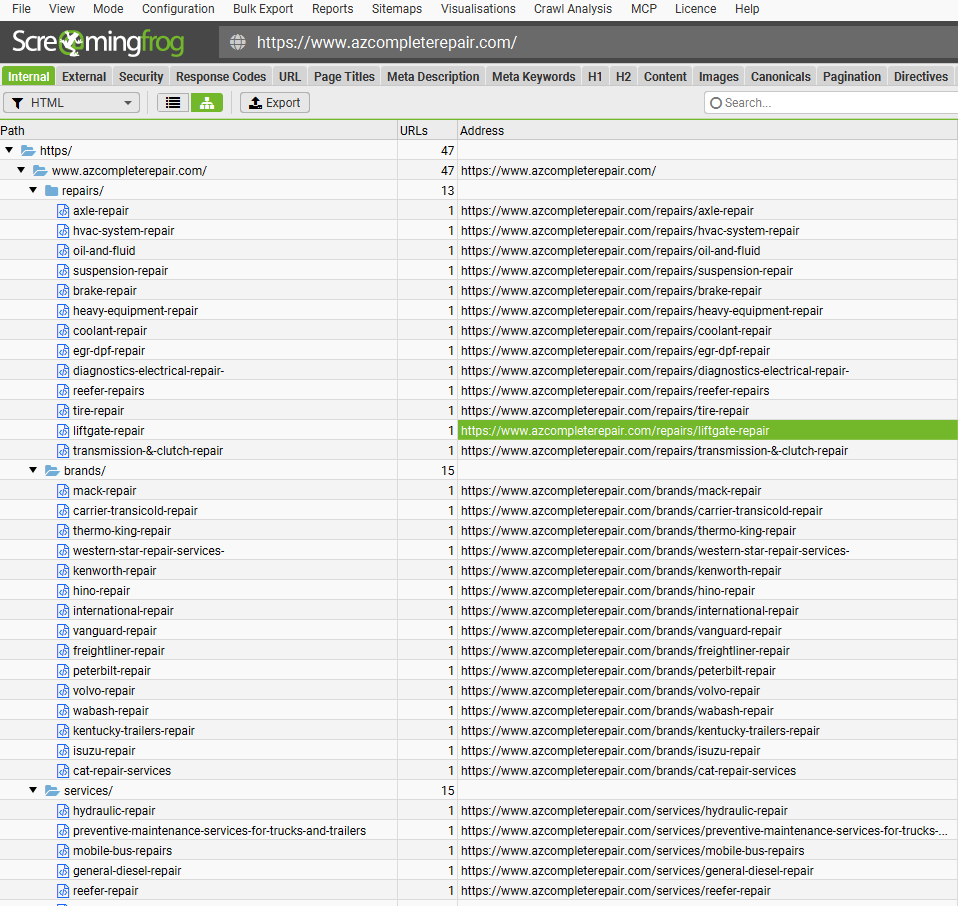The height and width of the screenshot is (906, 958).
Task: Click the liftgate-repair page icon
Action: [x=63, y=431]
